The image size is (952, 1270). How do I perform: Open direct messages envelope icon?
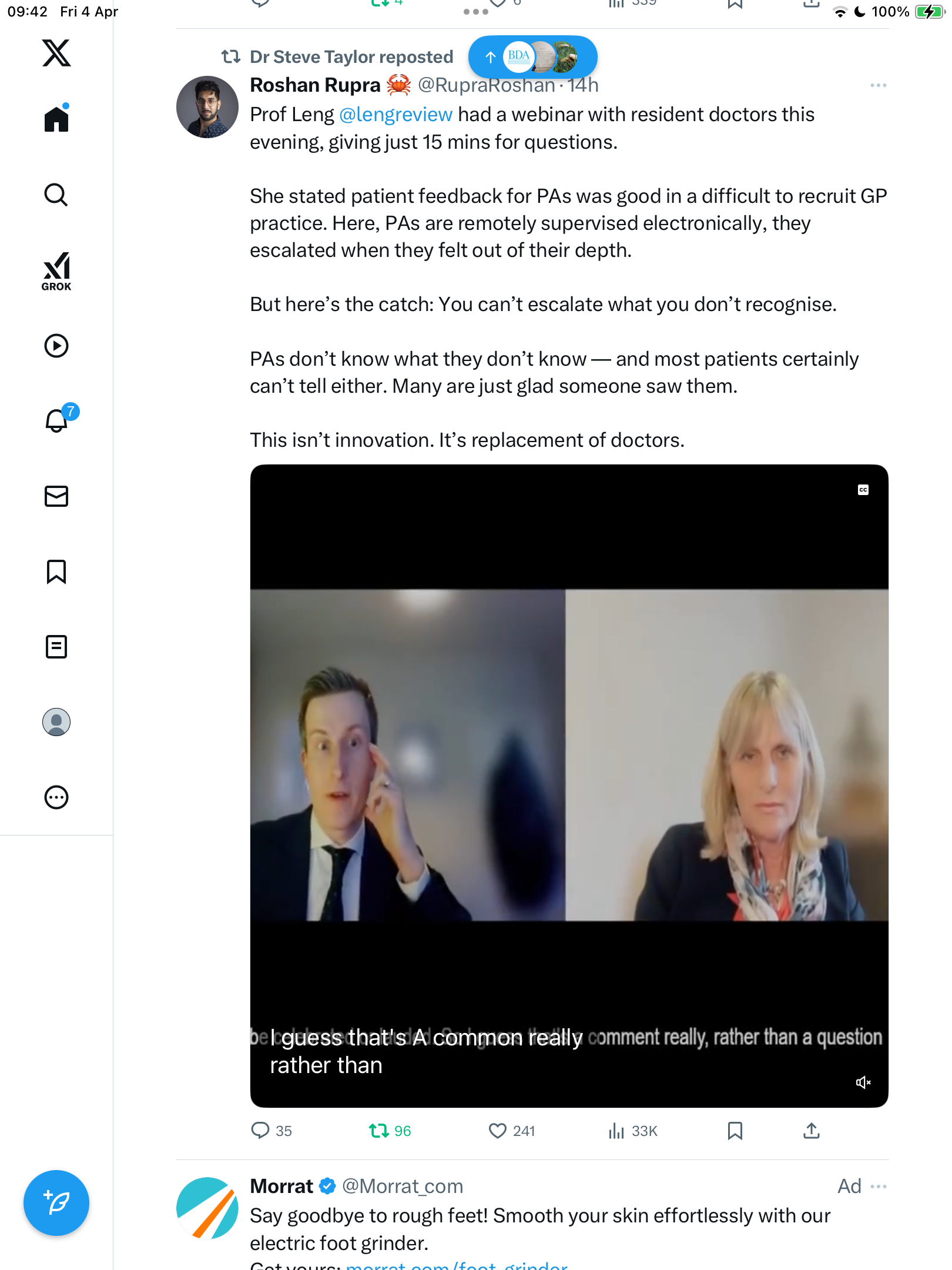56,496
